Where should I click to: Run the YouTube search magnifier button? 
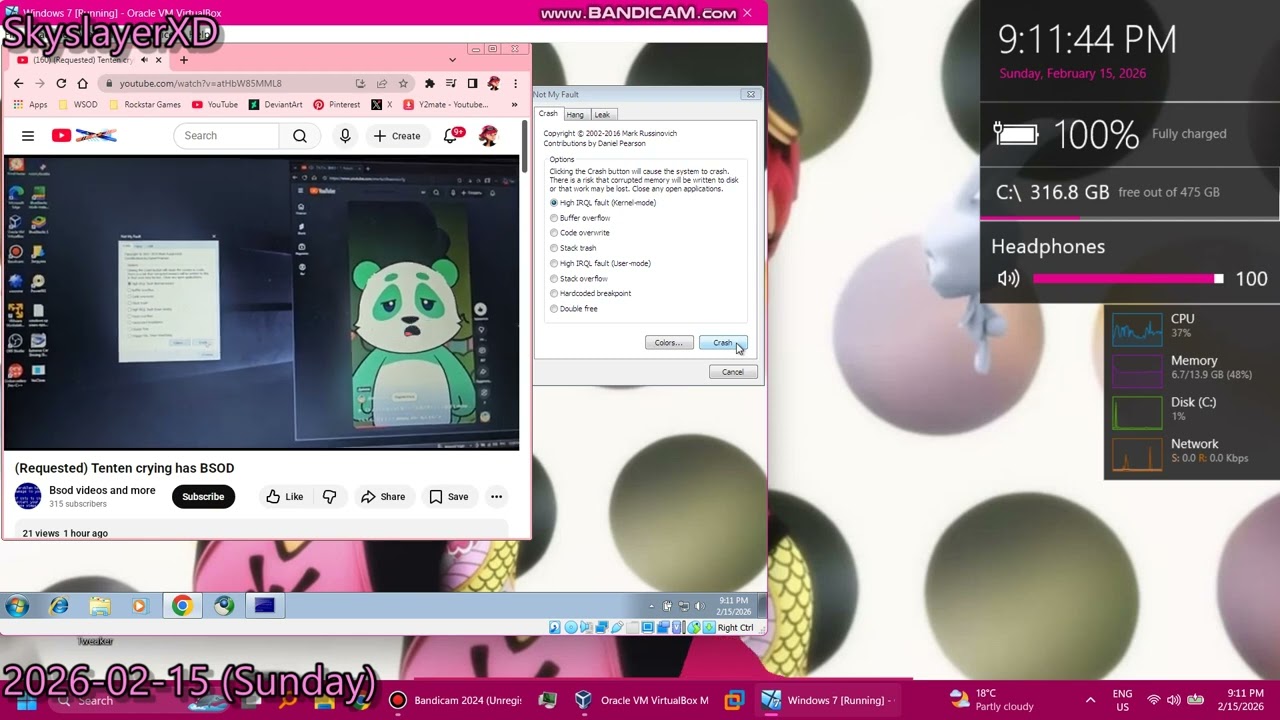click(300, 136)
